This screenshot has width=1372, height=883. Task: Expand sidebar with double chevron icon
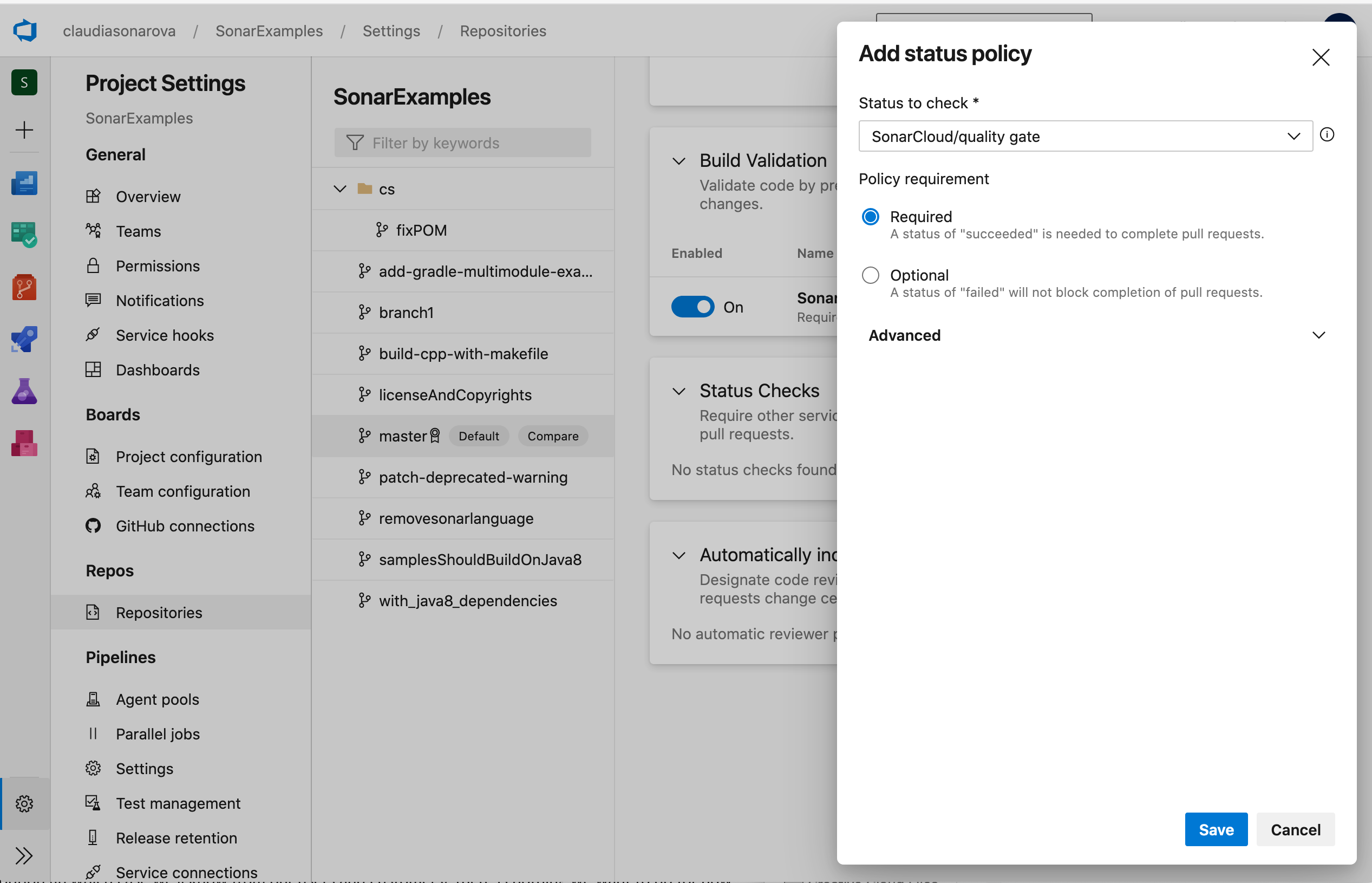pyautogui.click(x=24, y=855)
